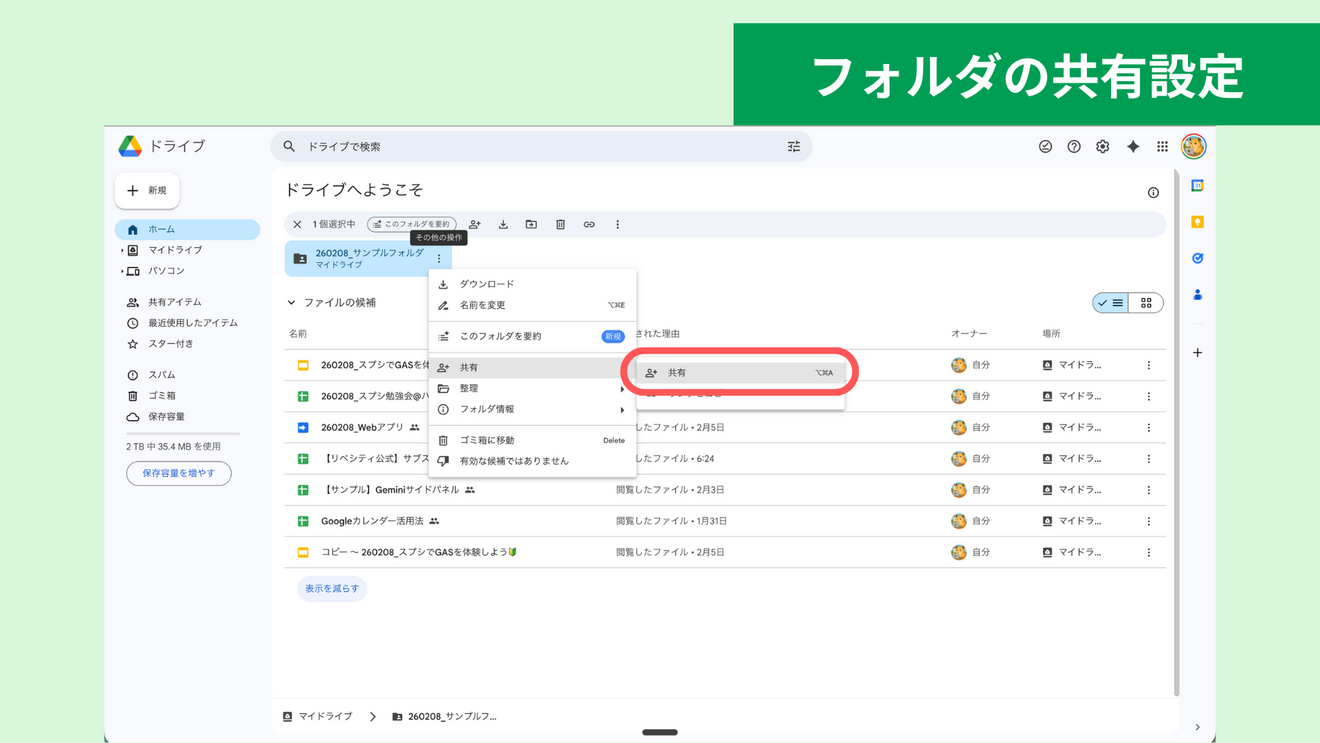Select file 【リベシティ公式】サブス row
The image size is (1320, 743).
click(725, 459)
